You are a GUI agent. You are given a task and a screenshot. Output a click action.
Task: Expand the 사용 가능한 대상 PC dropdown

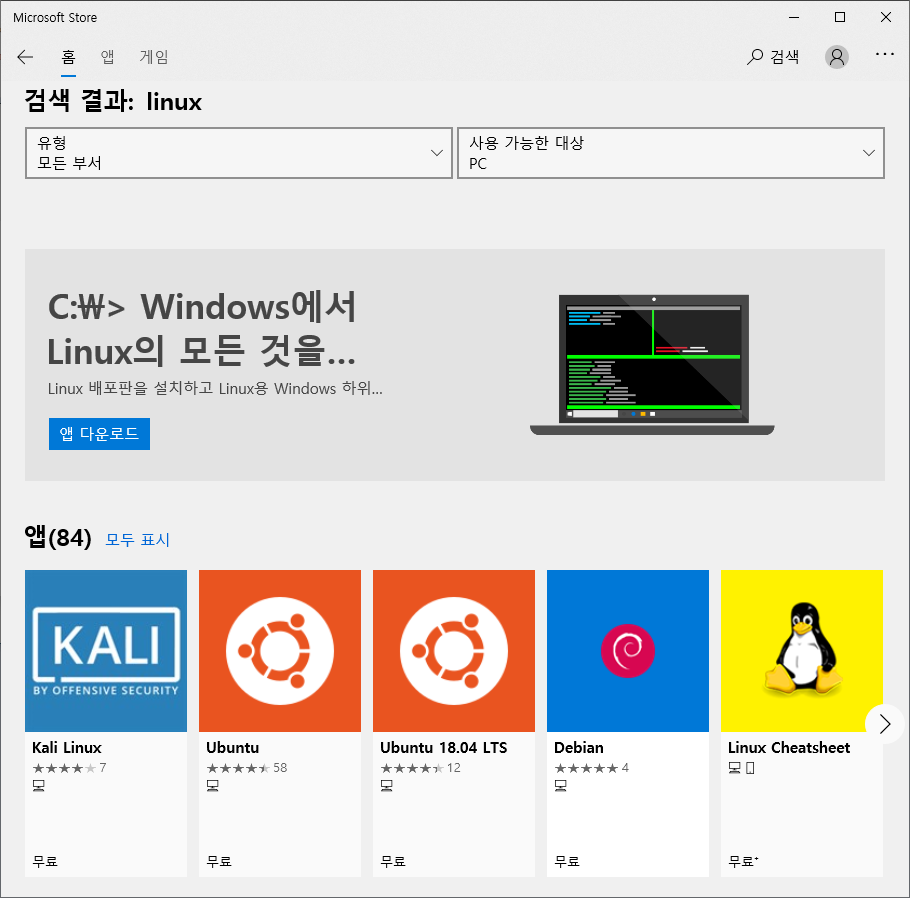click(x=671, y=153)
